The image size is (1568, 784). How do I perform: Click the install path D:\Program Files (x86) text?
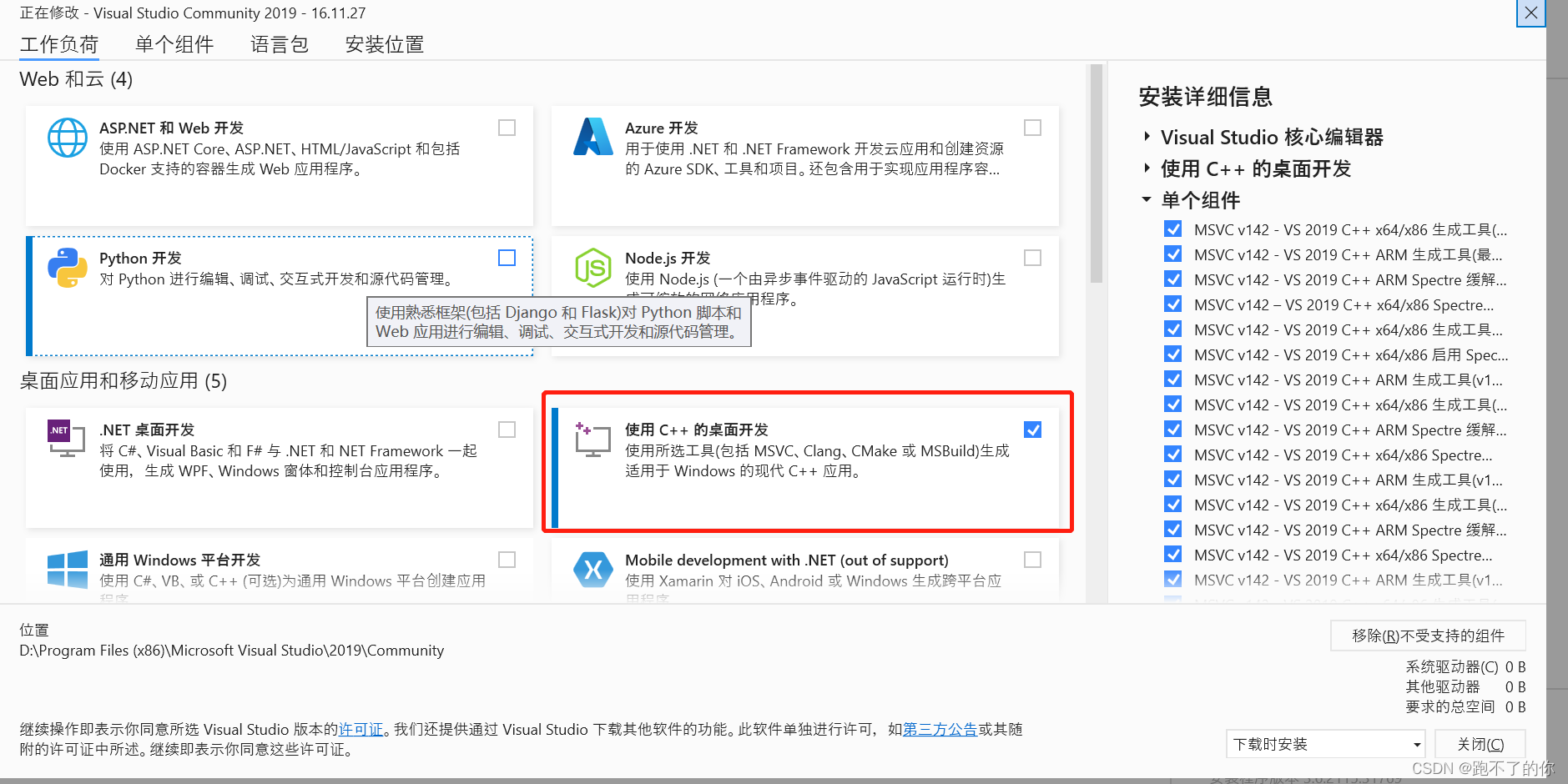click(x=231, y=650)
